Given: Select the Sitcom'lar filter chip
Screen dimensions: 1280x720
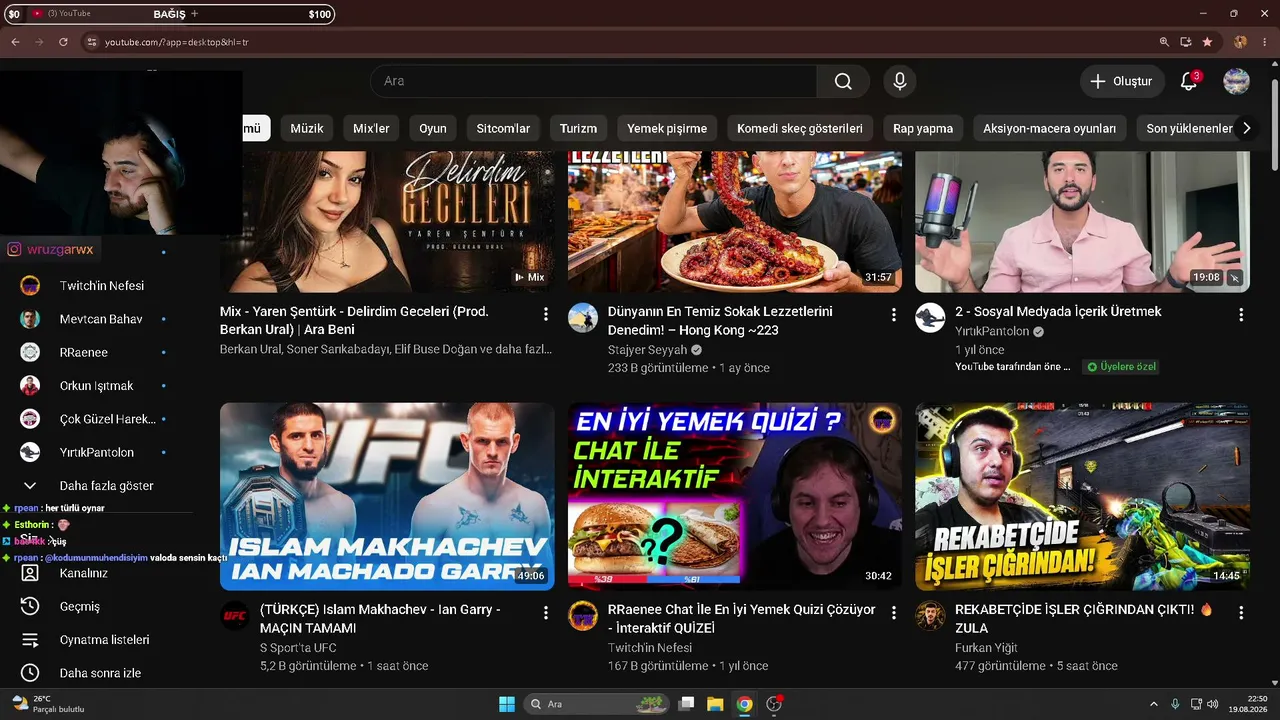Looking at the screenshot, I should pyautogui.click(x=503, y=128).
